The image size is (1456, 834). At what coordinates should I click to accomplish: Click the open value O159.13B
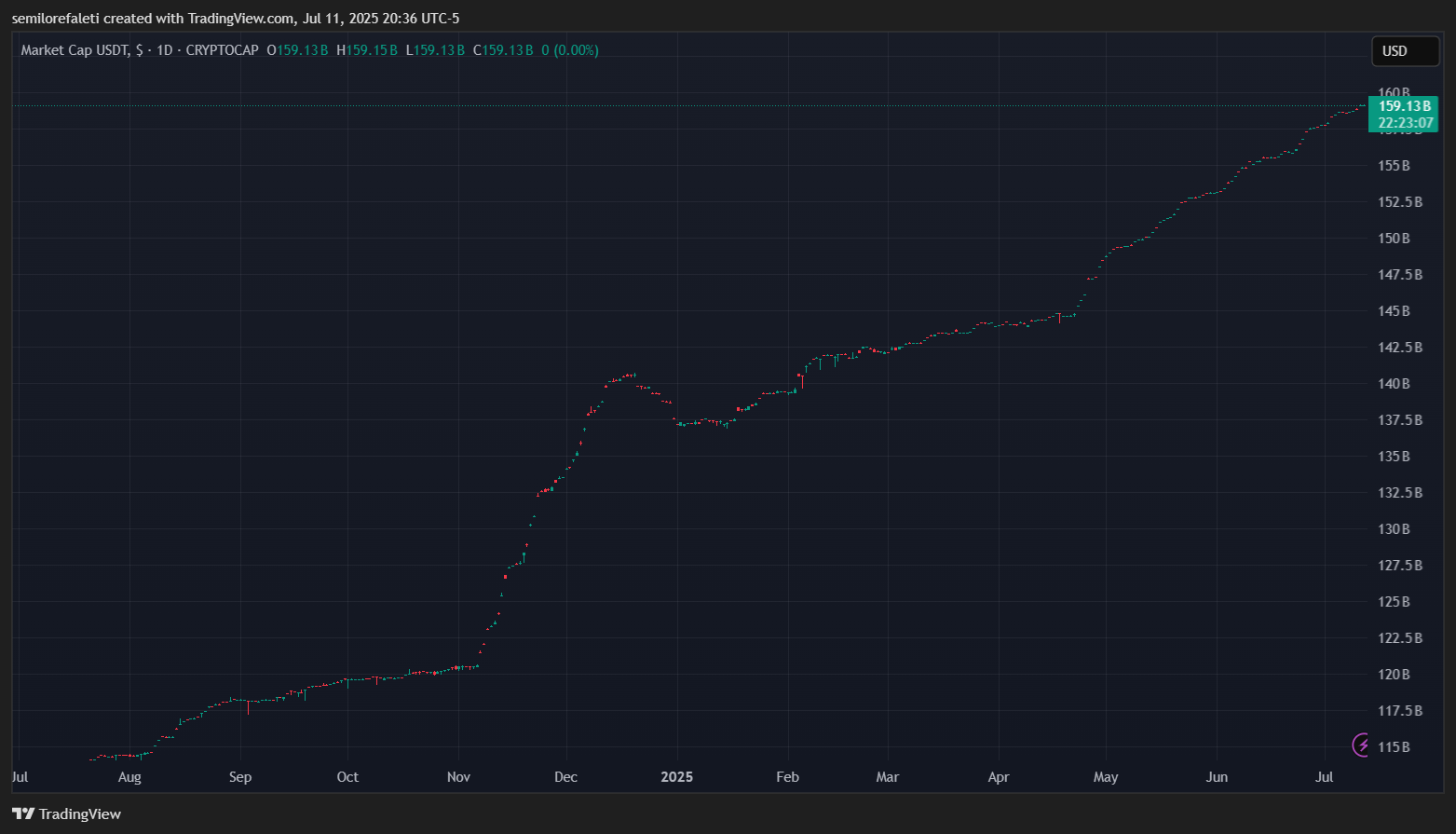[297, 50]
